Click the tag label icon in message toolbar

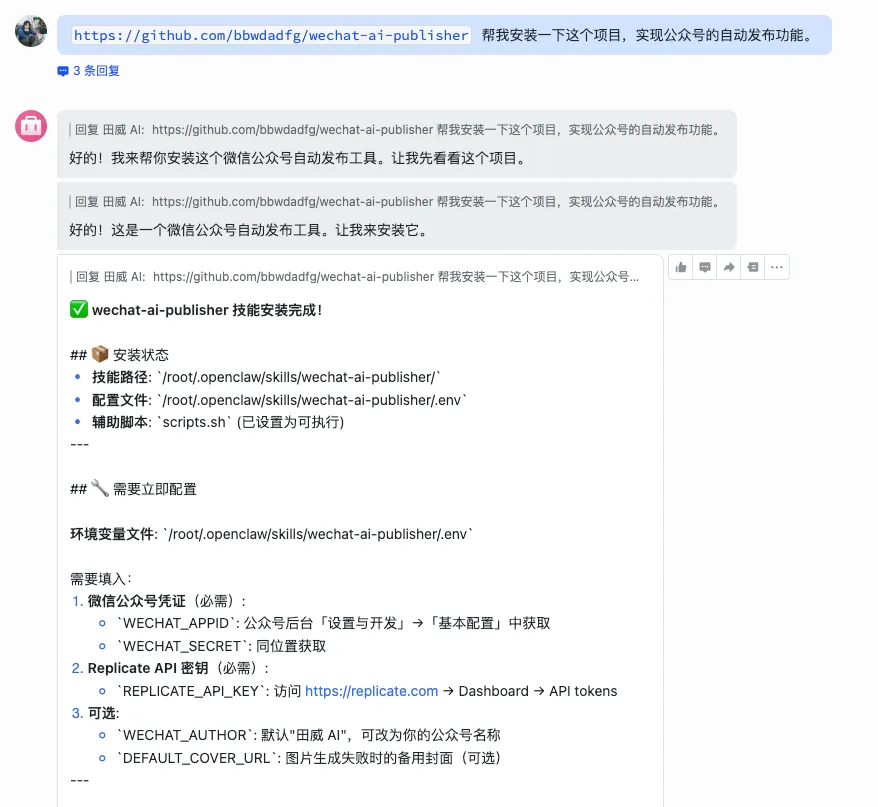tap(752, 267)
